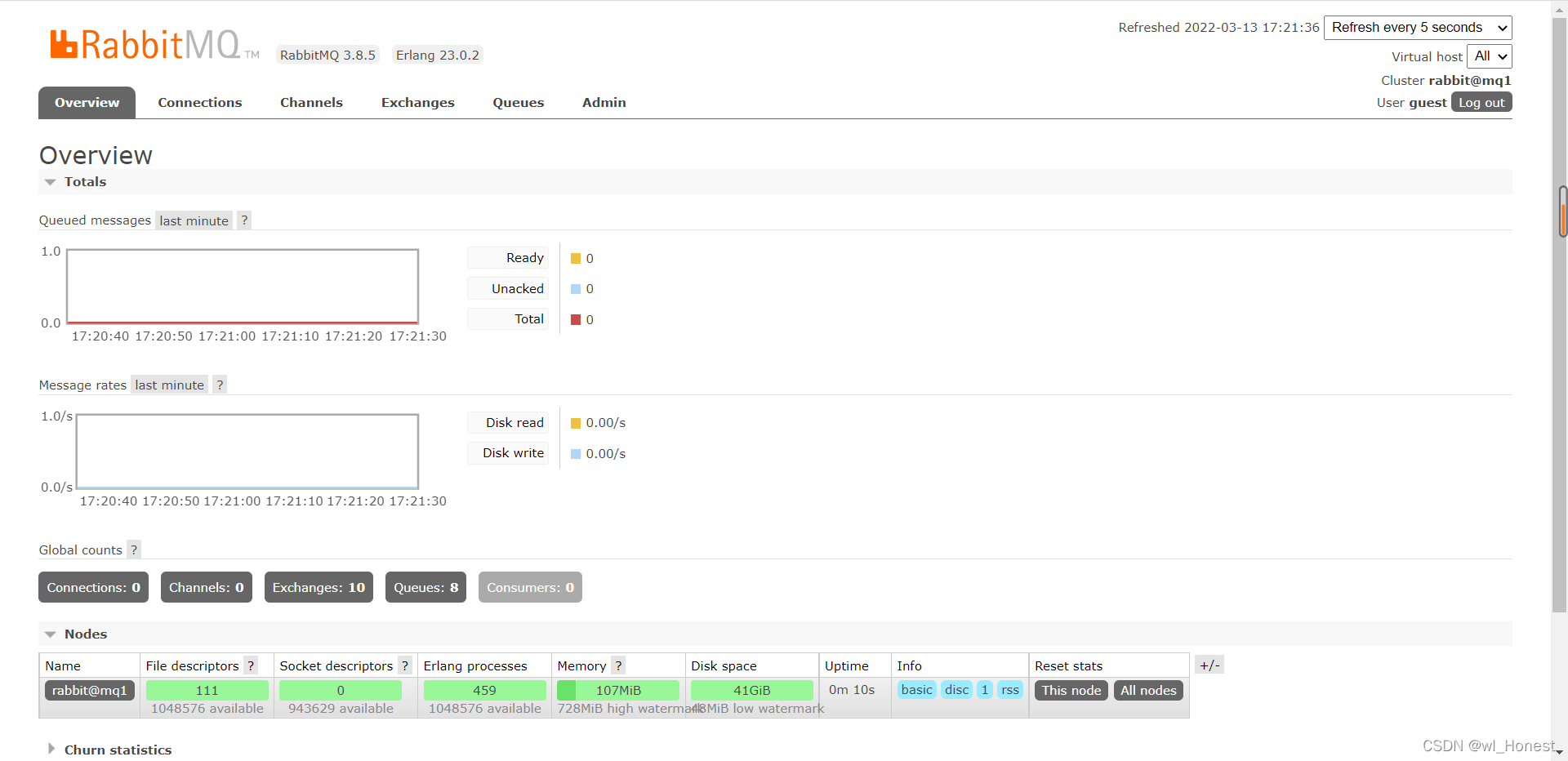The image size is (1568, 761).
Task: Open help for Queued messages
Action: click(244, 220)
